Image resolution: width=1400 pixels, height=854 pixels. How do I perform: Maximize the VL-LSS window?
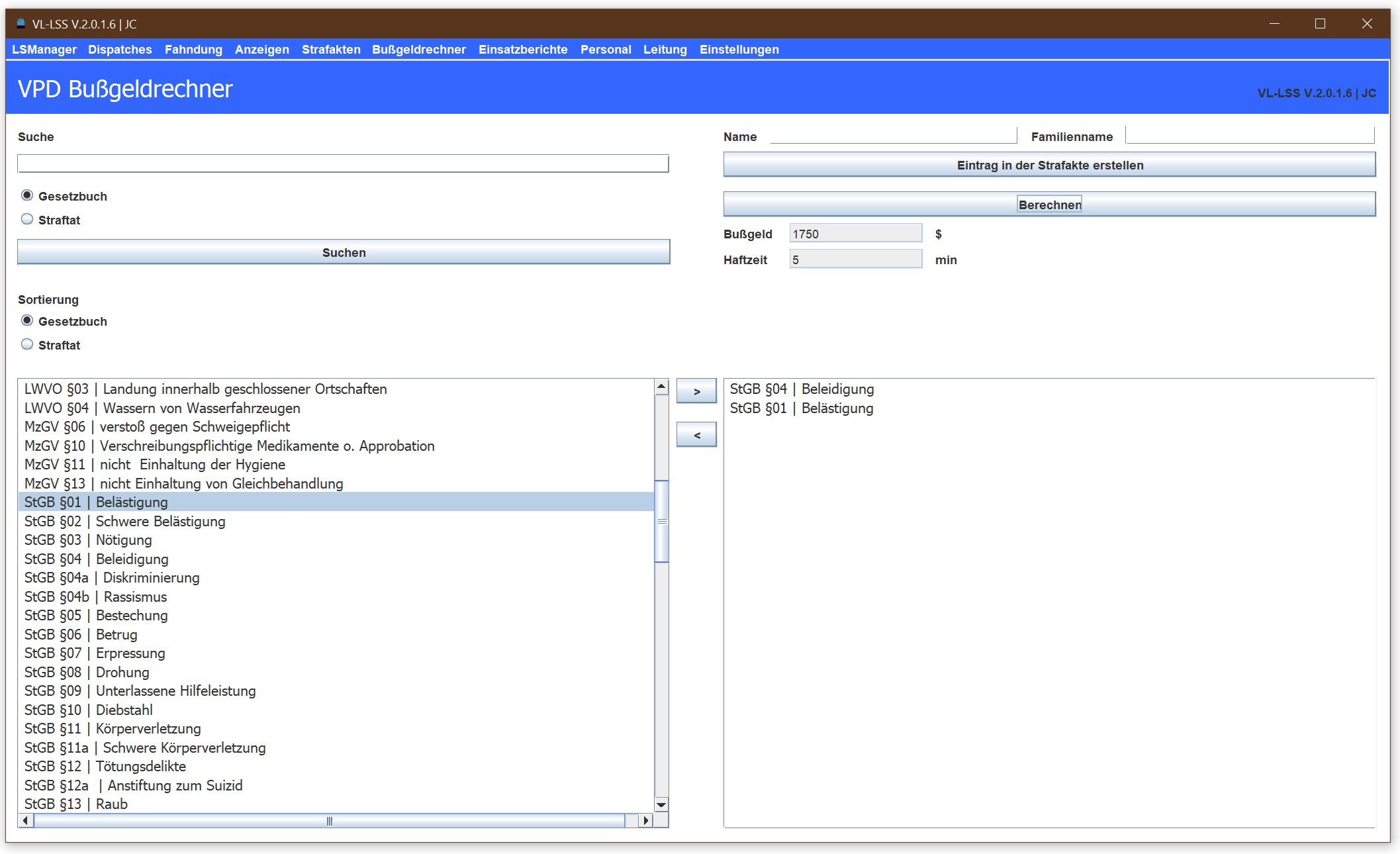pos(1320,24)
